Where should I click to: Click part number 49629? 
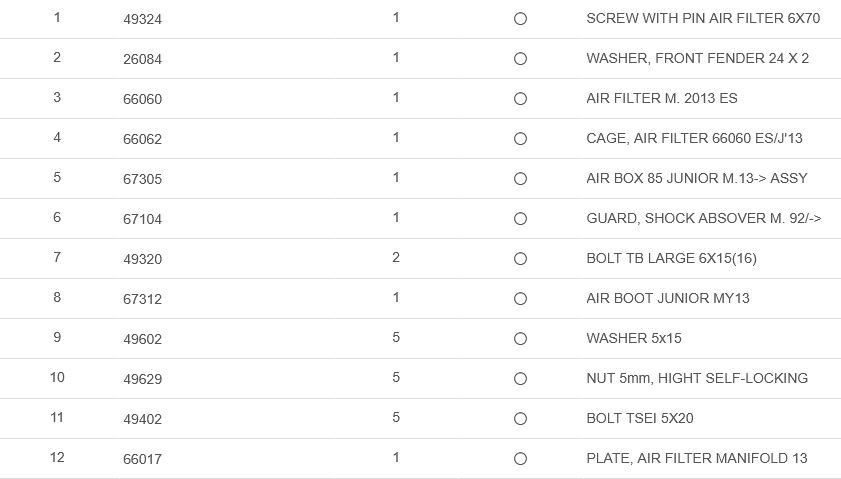(142, 379)
